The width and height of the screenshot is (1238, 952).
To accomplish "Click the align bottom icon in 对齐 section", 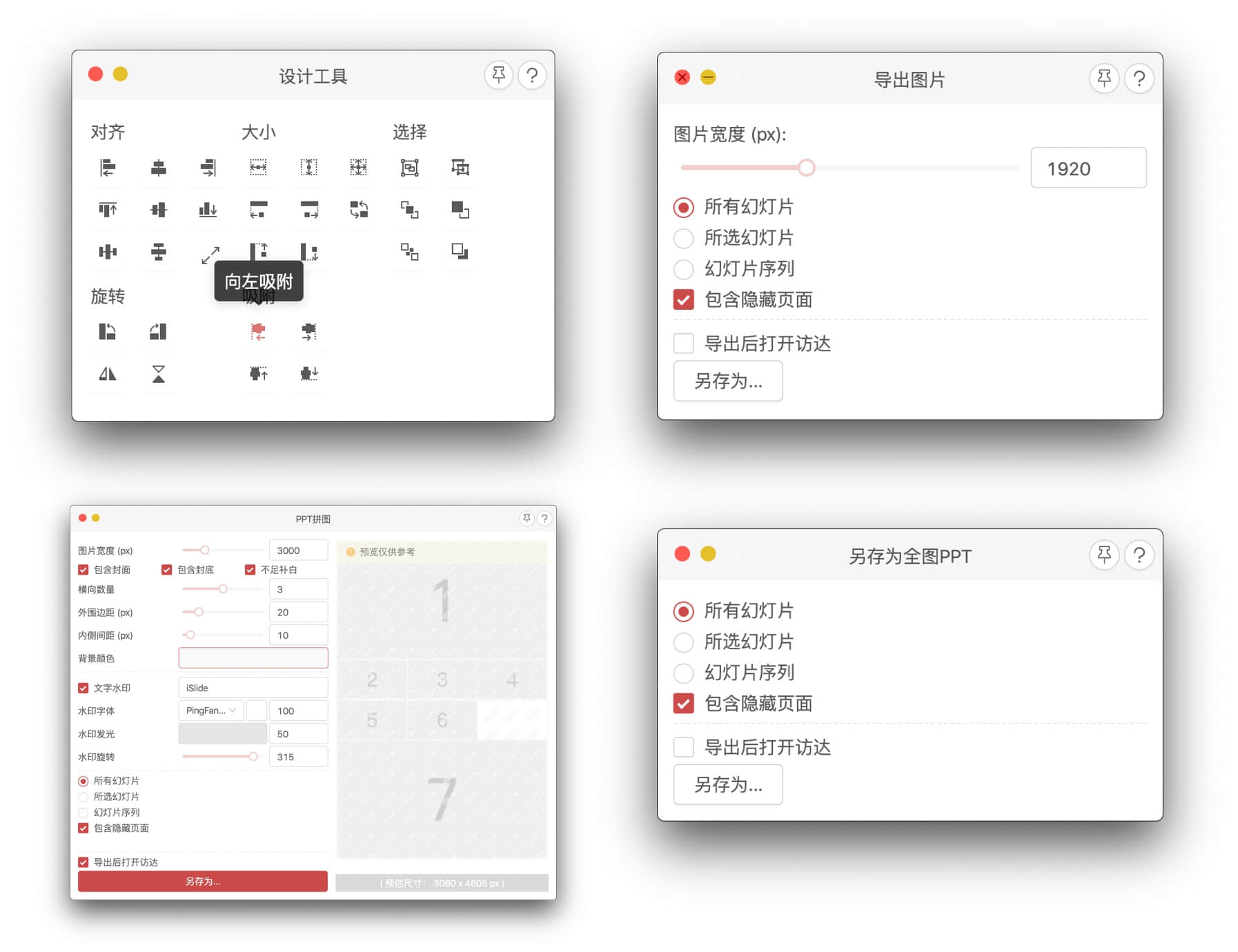I will click(208, 210).
